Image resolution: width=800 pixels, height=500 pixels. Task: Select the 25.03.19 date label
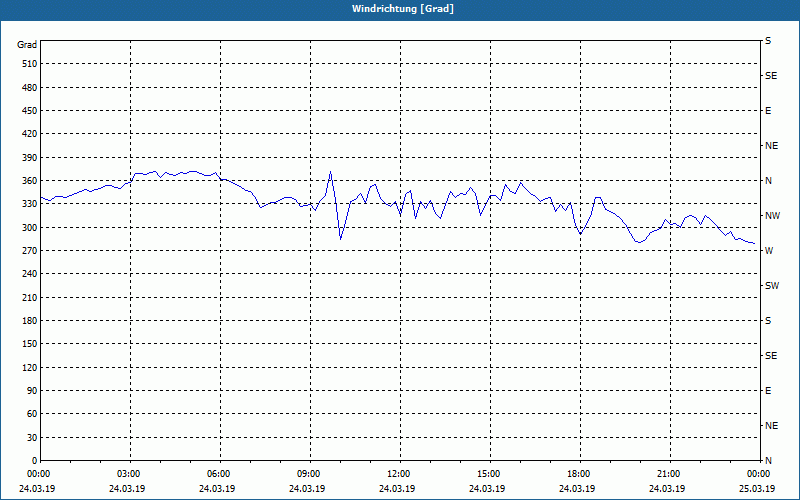click(x=757, y=489)
